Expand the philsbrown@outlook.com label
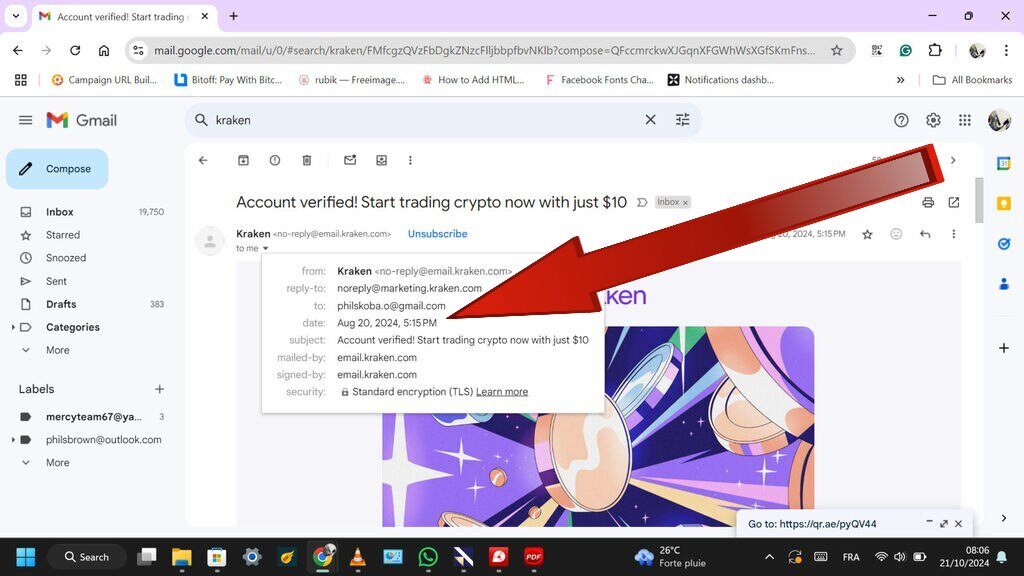 click(13, 440)
